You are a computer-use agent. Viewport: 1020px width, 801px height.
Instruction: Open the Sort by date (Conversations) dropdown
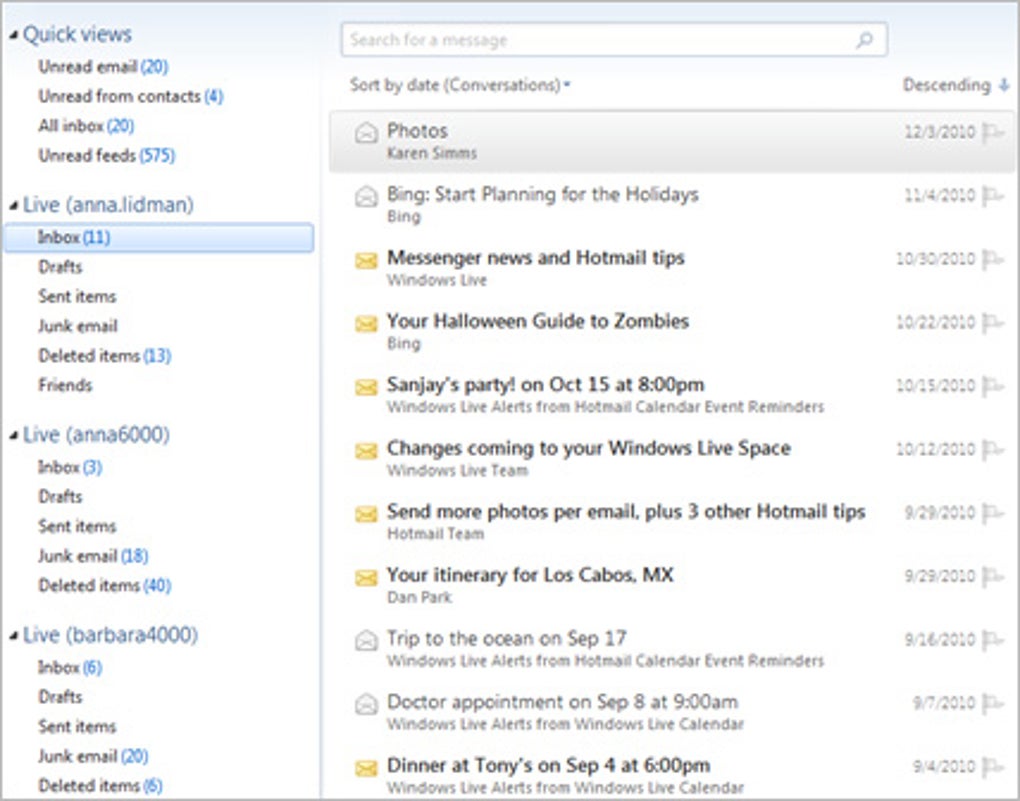point(460,86)
